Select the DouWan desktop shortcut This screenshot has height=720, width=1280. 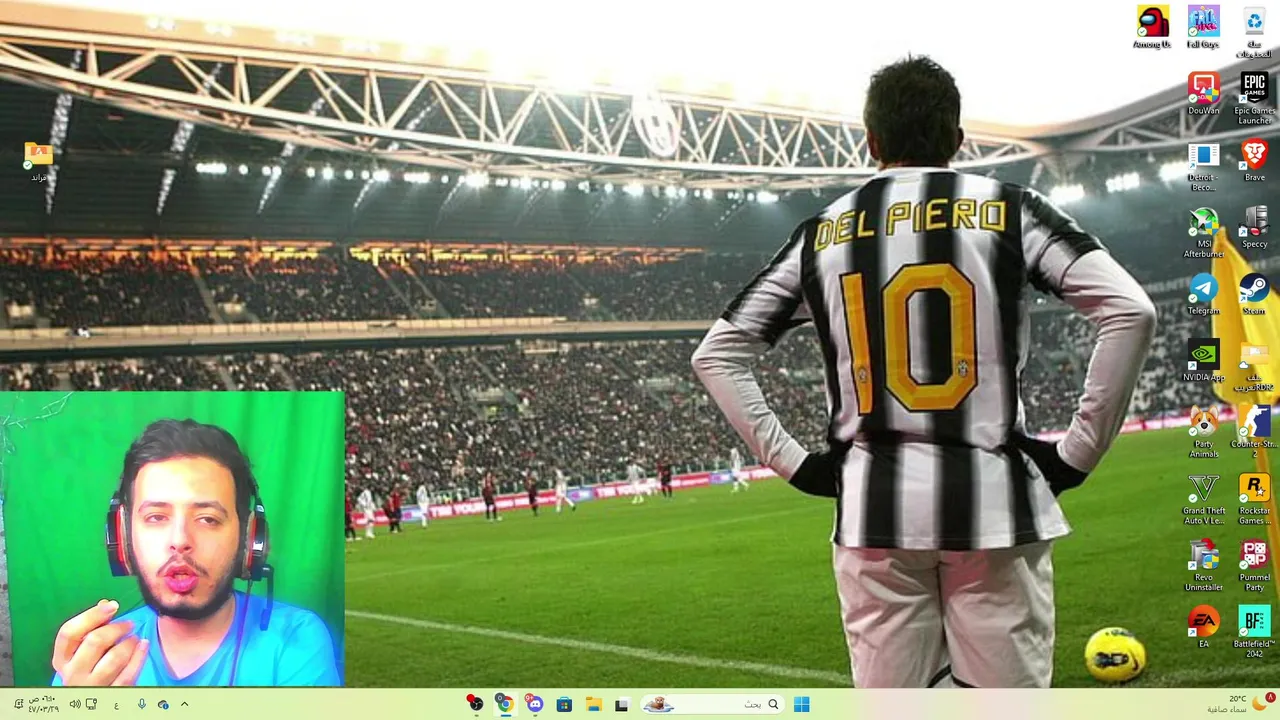click(1203, 94)
